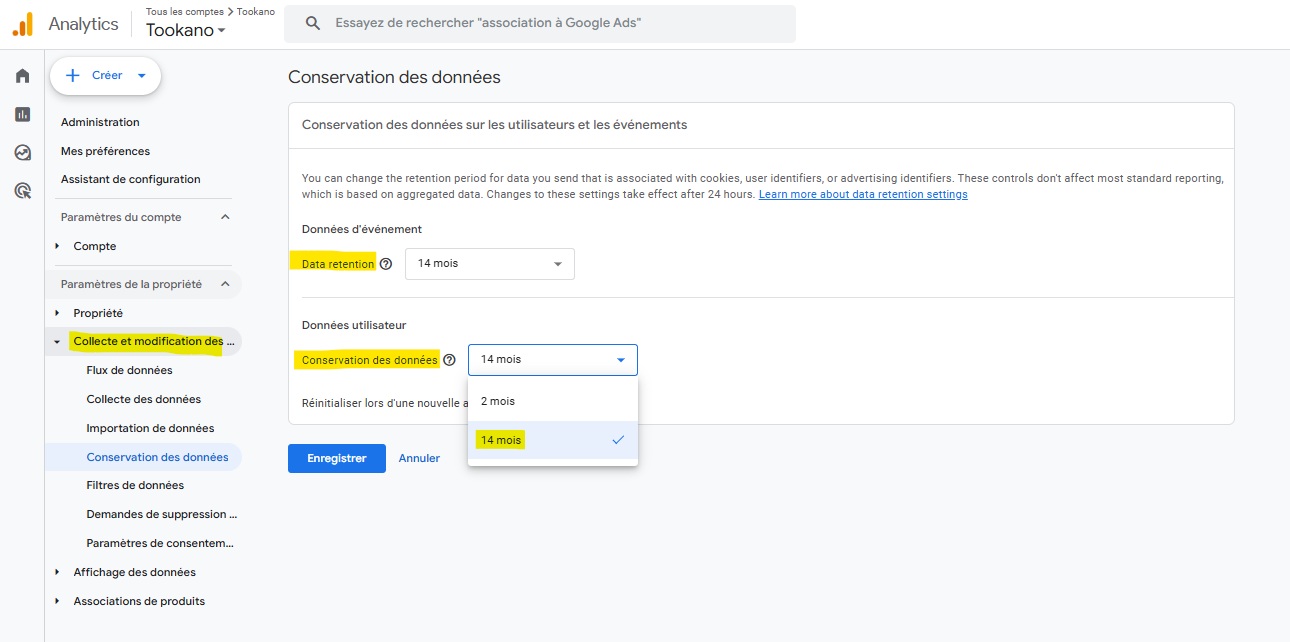Open the Tookano account selector
1290x642 pixels.
pyautogui.click(x=185, y=30)
